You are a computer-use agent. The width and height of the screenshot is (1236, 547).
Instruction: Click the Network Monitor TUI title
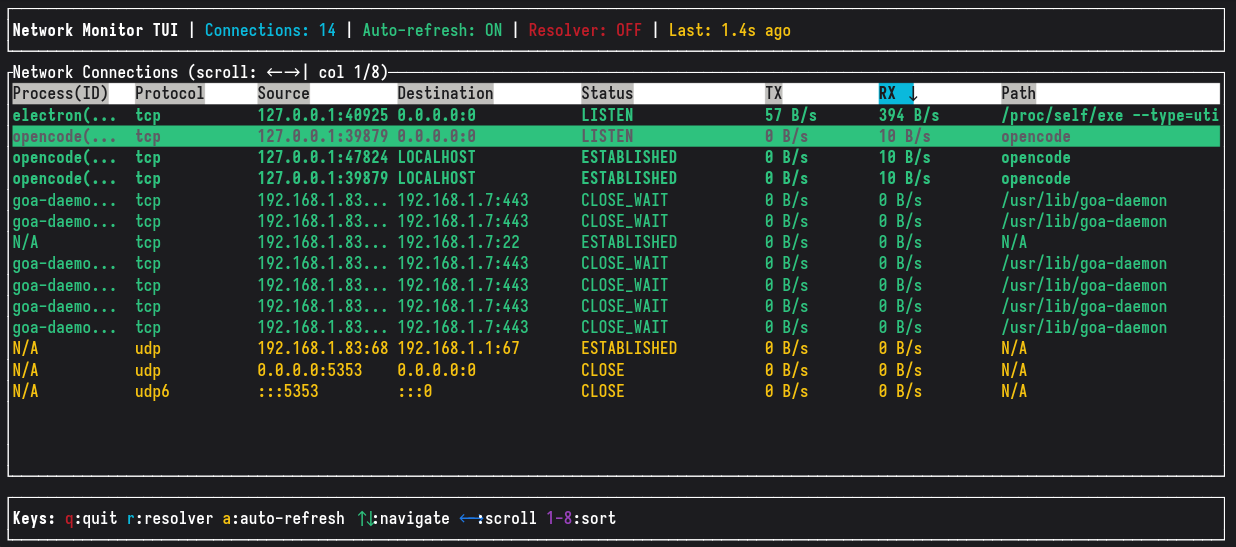(95, 30)
